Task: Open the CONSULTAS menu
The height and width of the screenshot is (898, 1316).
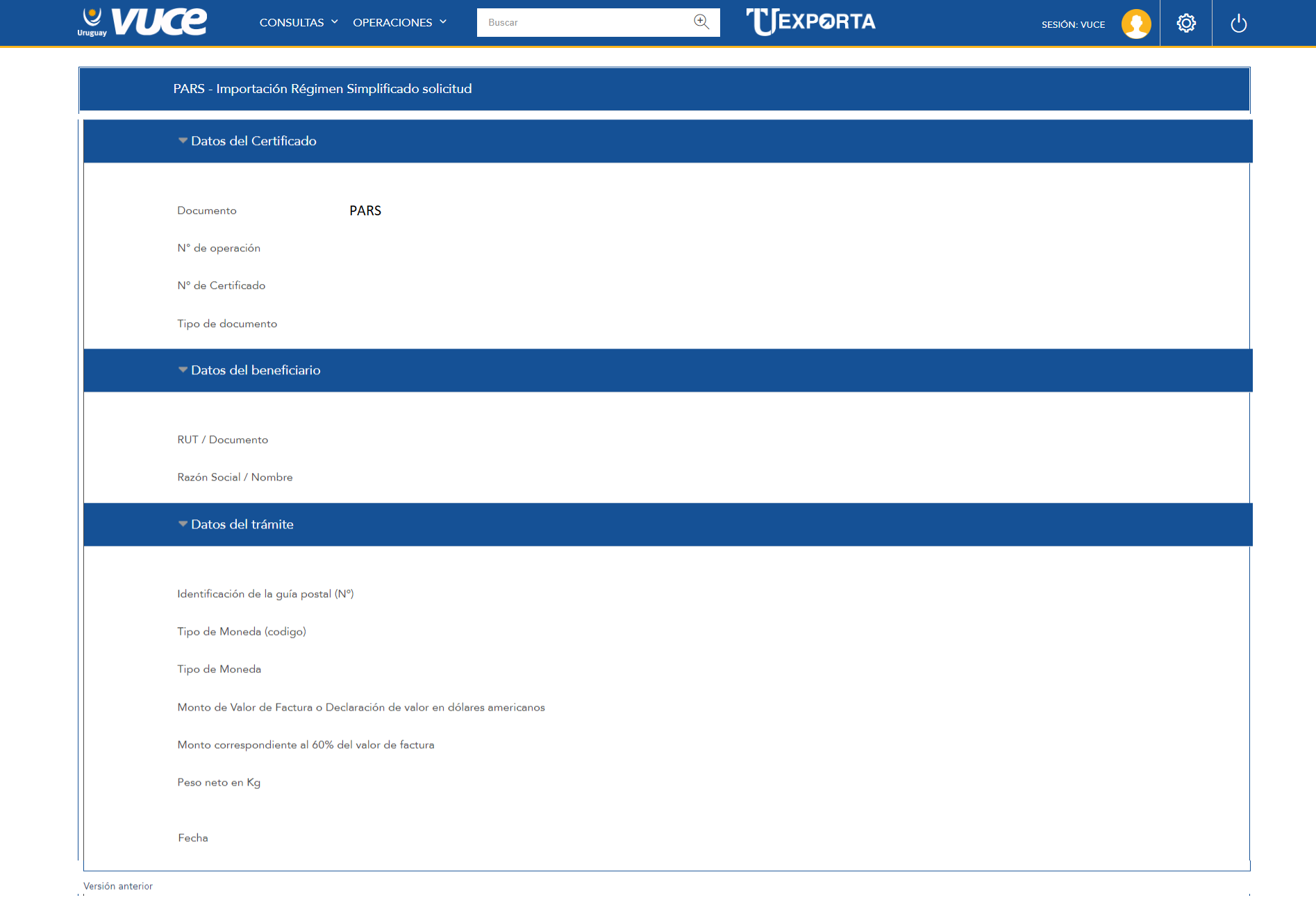Action: 292,22
